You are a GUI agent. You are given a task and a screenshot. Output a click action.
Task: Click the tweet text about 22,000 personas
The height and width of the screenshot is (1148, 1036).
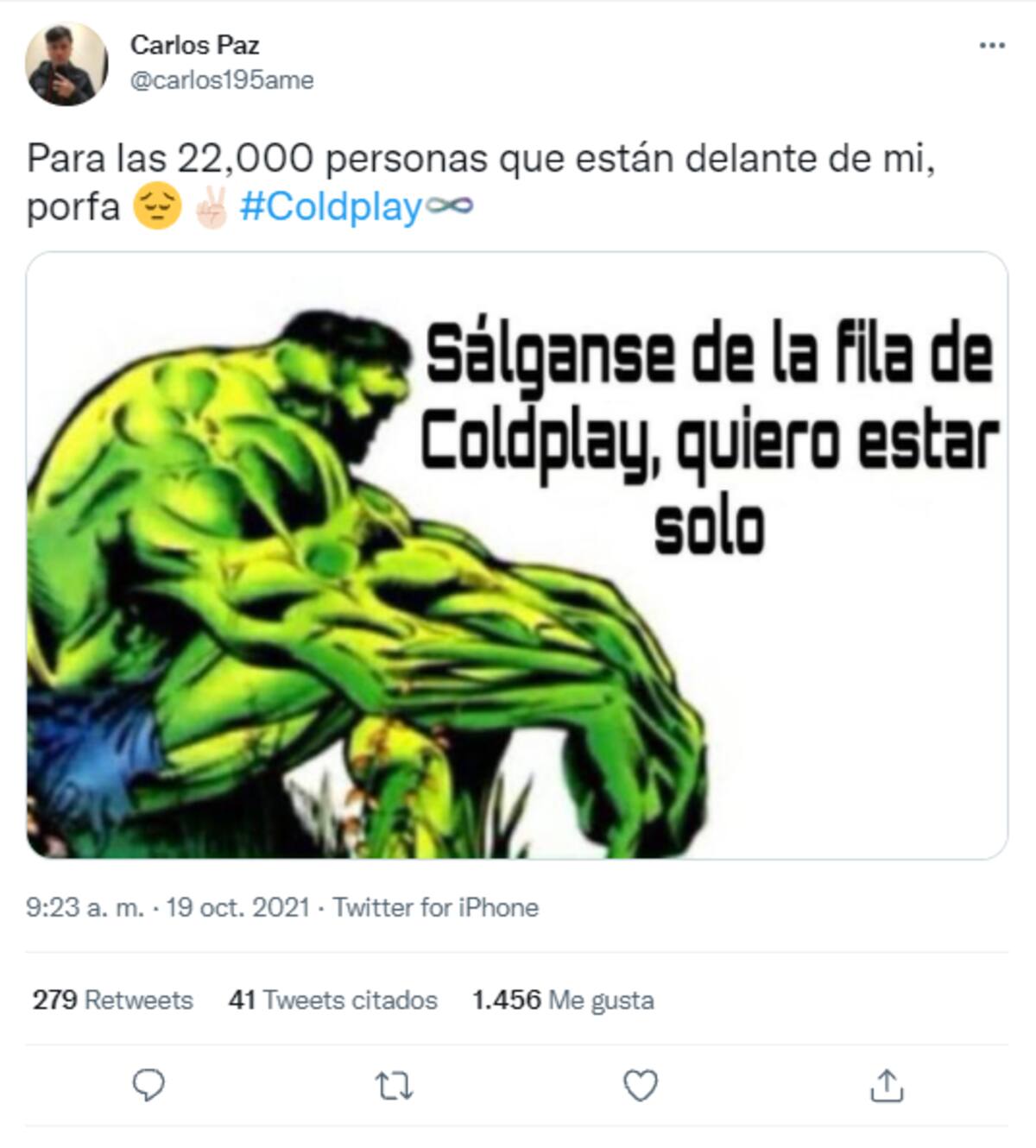(481, 183)
